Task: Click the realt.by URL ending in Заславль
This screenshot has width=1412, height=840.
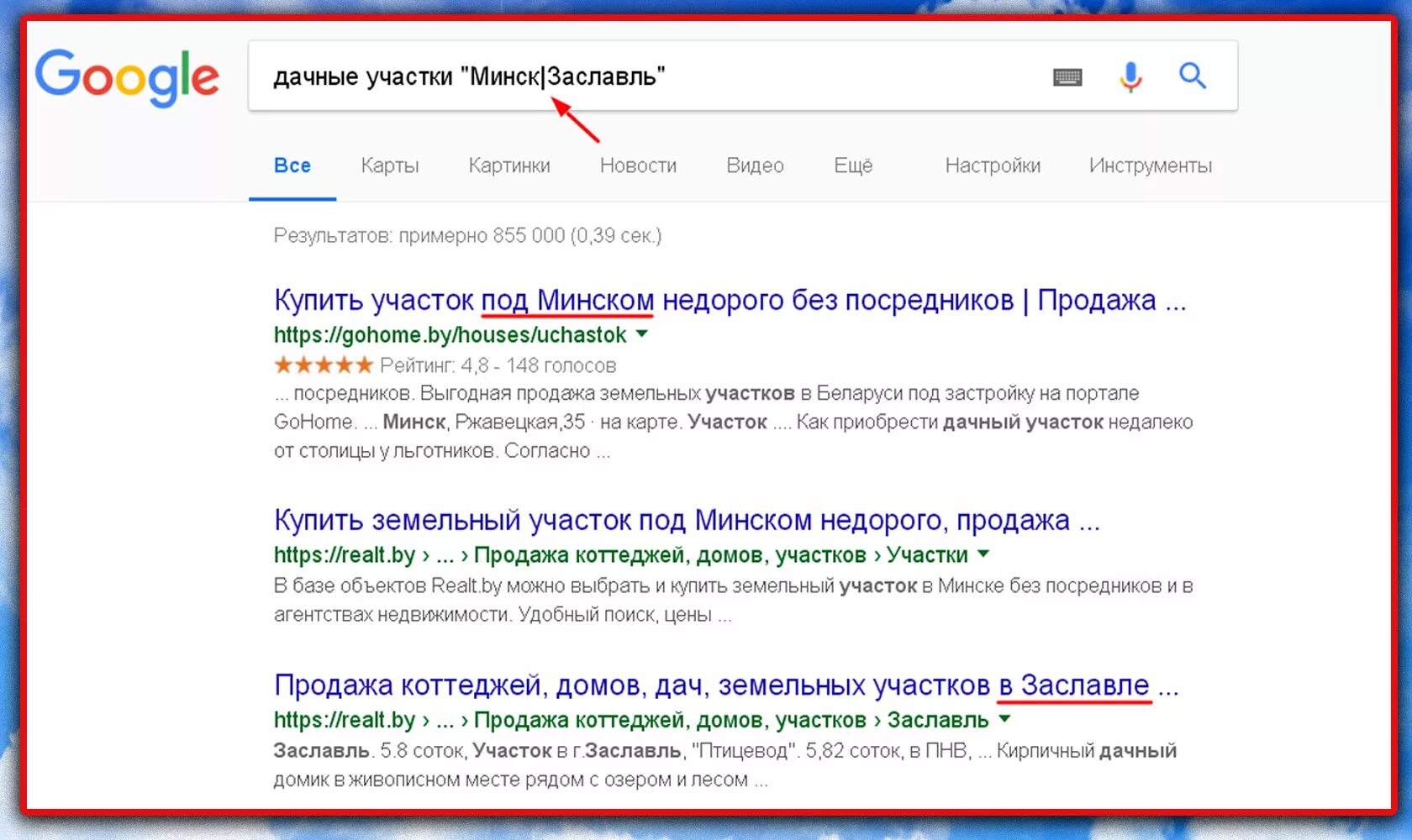Action: (631, 720)
